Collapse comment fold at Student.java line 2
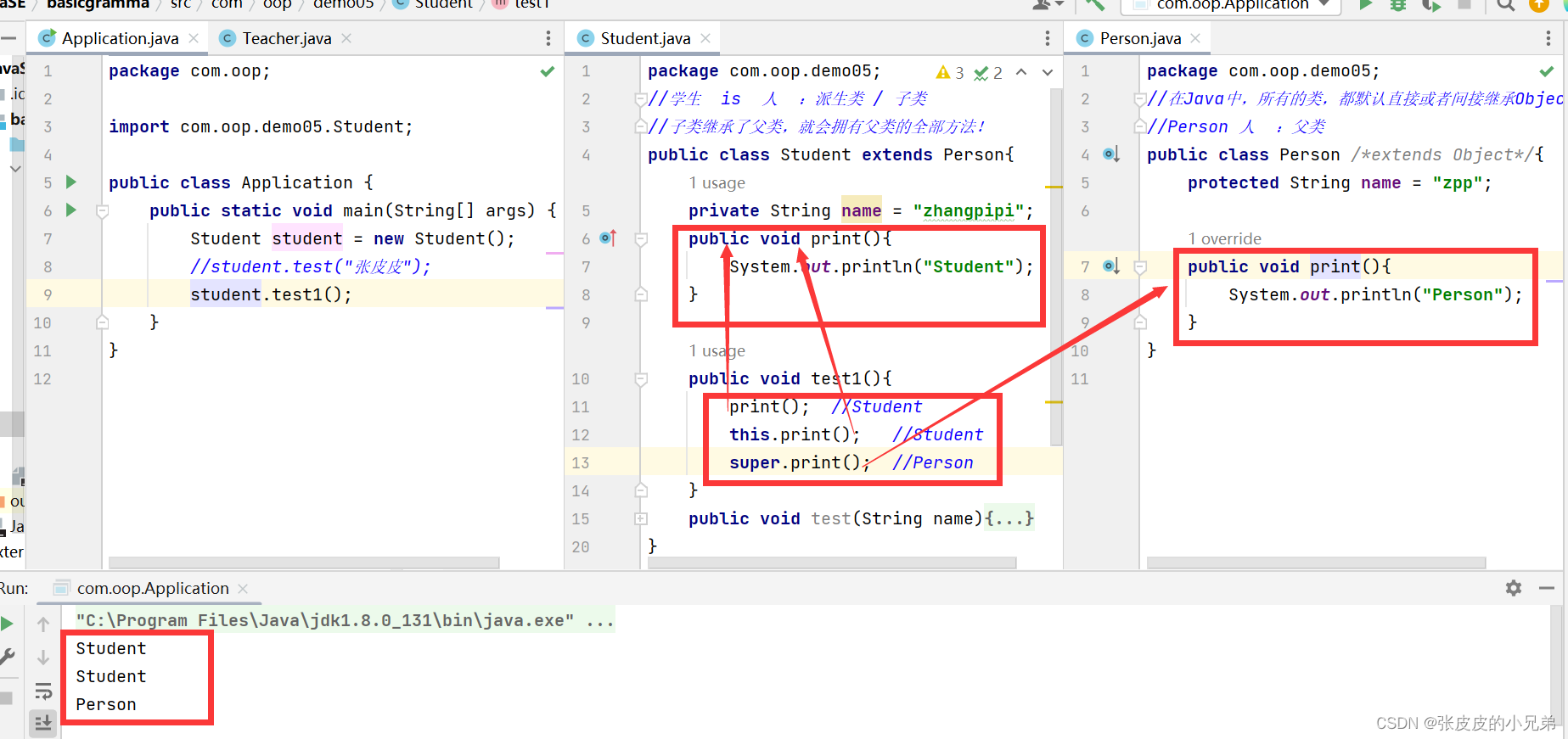 pyautogui.click(x=641, y=99)
